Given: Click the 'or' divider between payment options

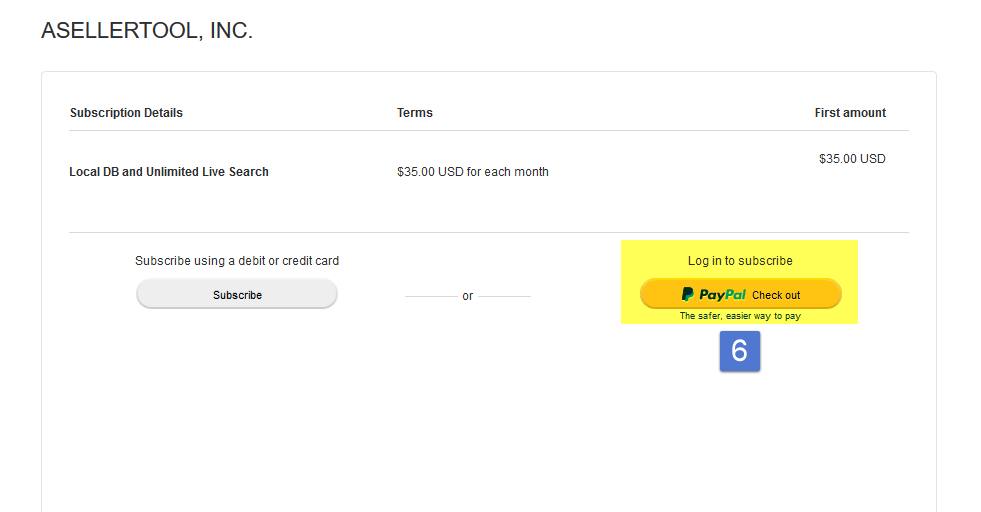Looking at the screenshot, I should [467, 296].
